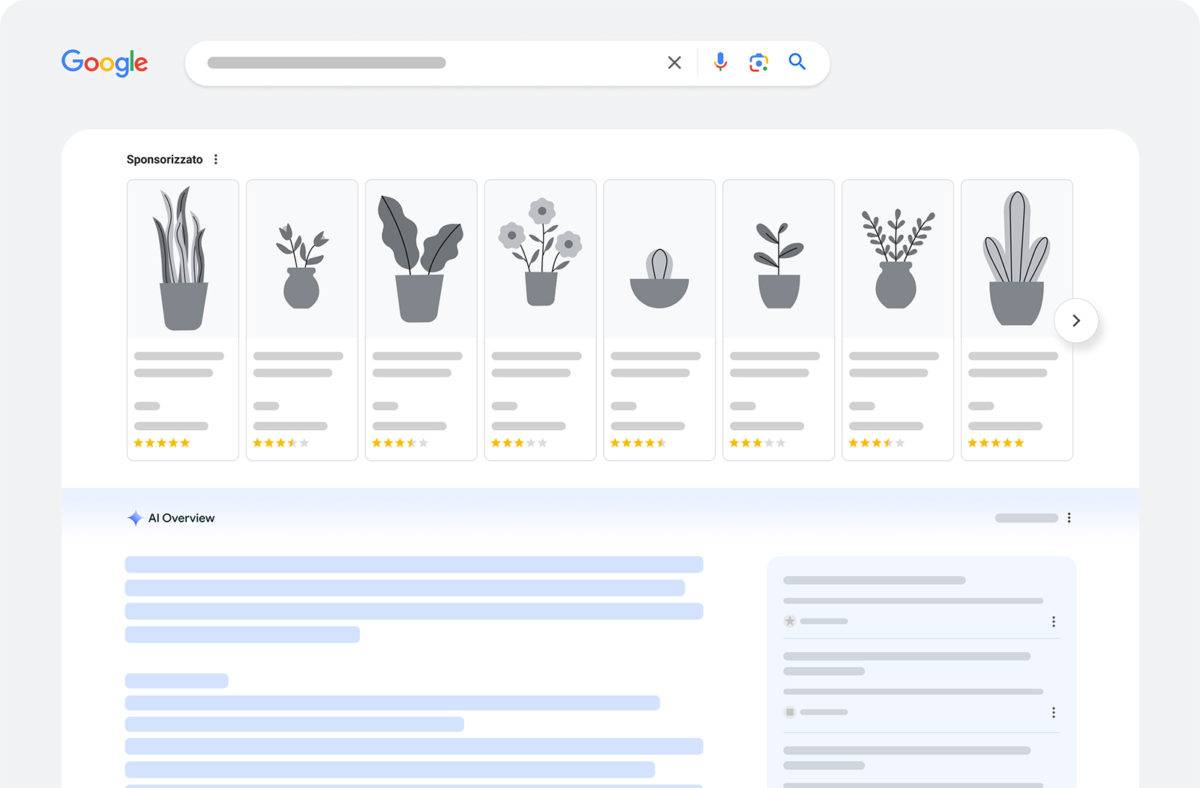The image size is (1200, 788).
Task: Open the large-leaf plant product image
Action: pyautogui.click(x=421, y=258)
